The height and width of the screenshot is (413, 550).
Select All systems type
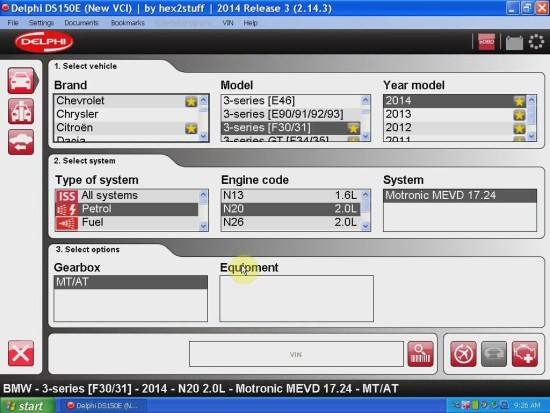click(127, 195)
